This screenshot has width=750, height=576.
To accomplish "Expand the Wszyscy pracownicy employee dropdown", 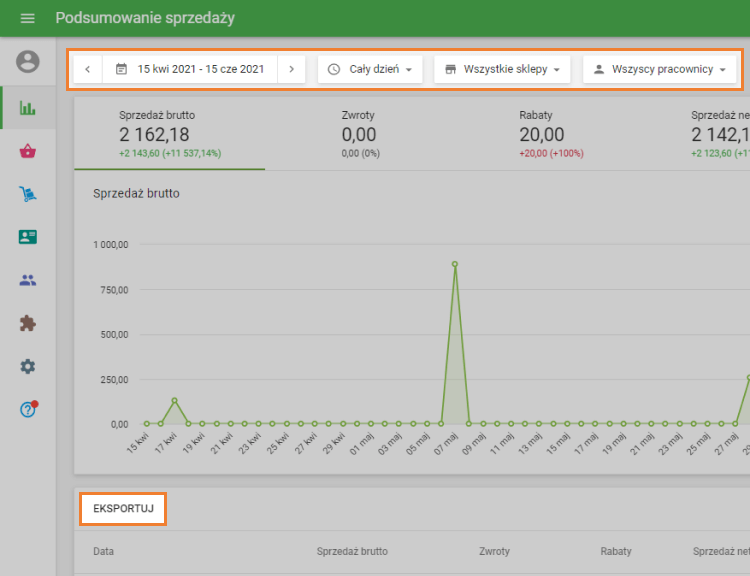I will (659, 69).
